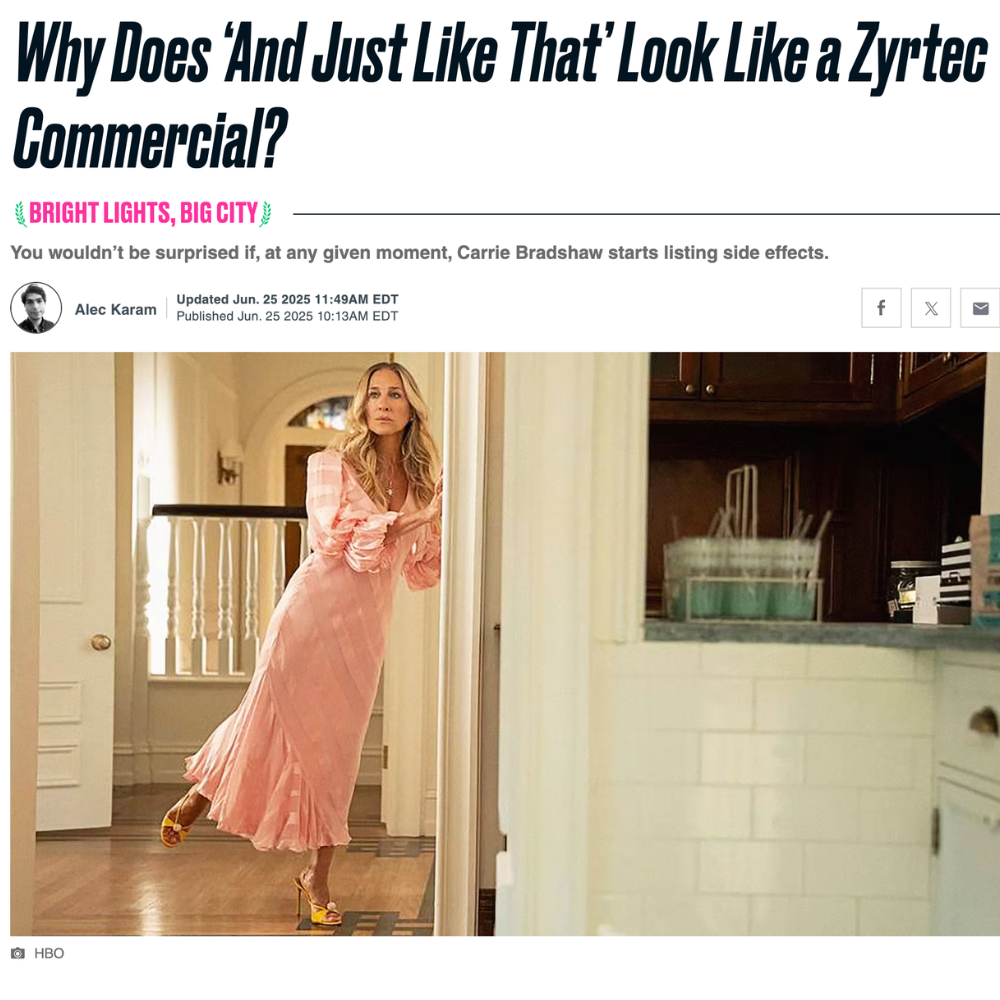The height and width of the screenshot is (1000, 1000).
Task: Click the HBO photo credit text
Action: [49, 953]
